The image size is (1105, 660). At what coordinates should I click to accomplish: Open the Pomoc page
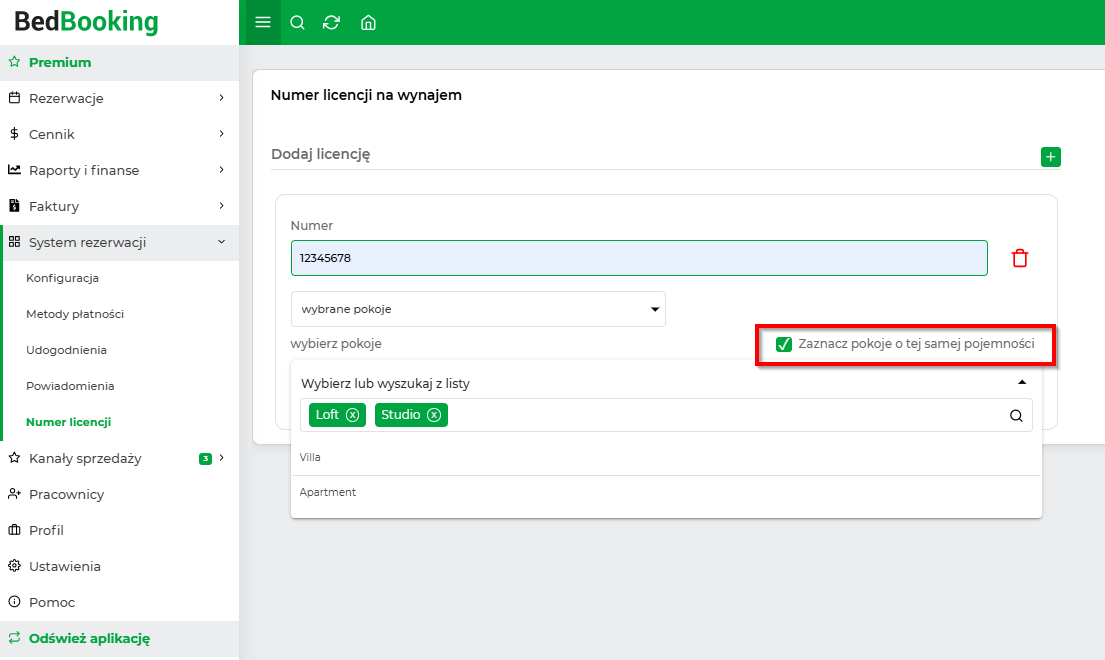point(51,602)
